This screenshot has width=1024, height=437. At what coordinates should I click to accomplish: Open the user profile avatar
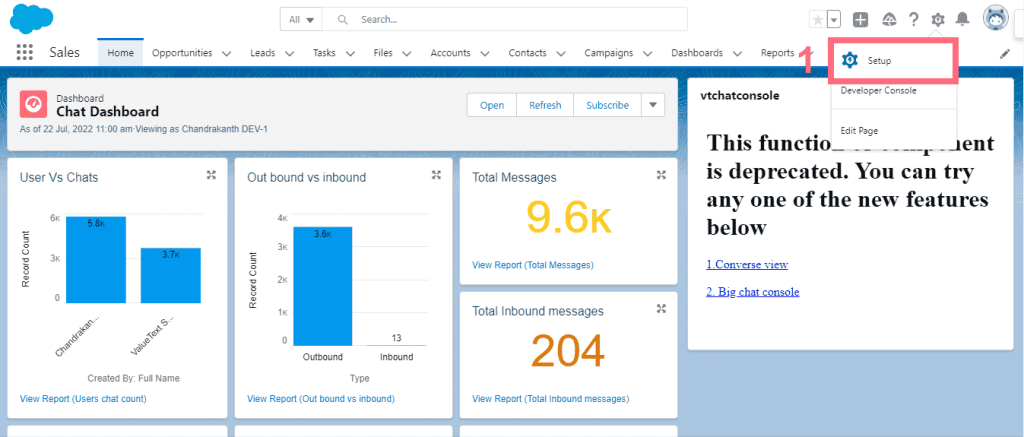point(995,18)
